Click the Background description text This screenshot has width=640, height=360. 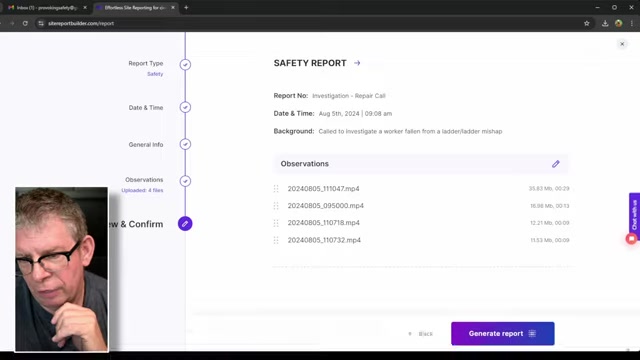click(x=410, y=131)
